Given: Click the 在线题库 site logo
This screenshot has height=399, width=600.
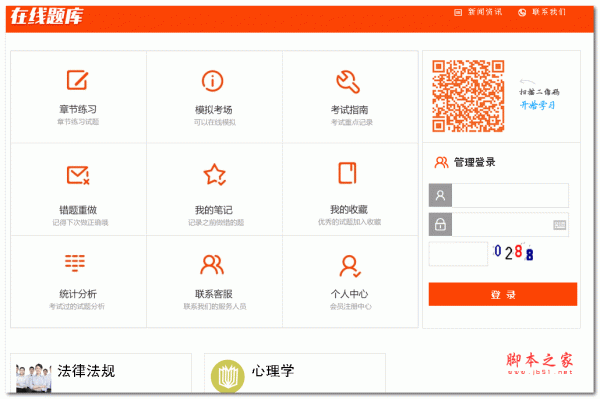Looking at the screenshot, I should pos(47,16).
